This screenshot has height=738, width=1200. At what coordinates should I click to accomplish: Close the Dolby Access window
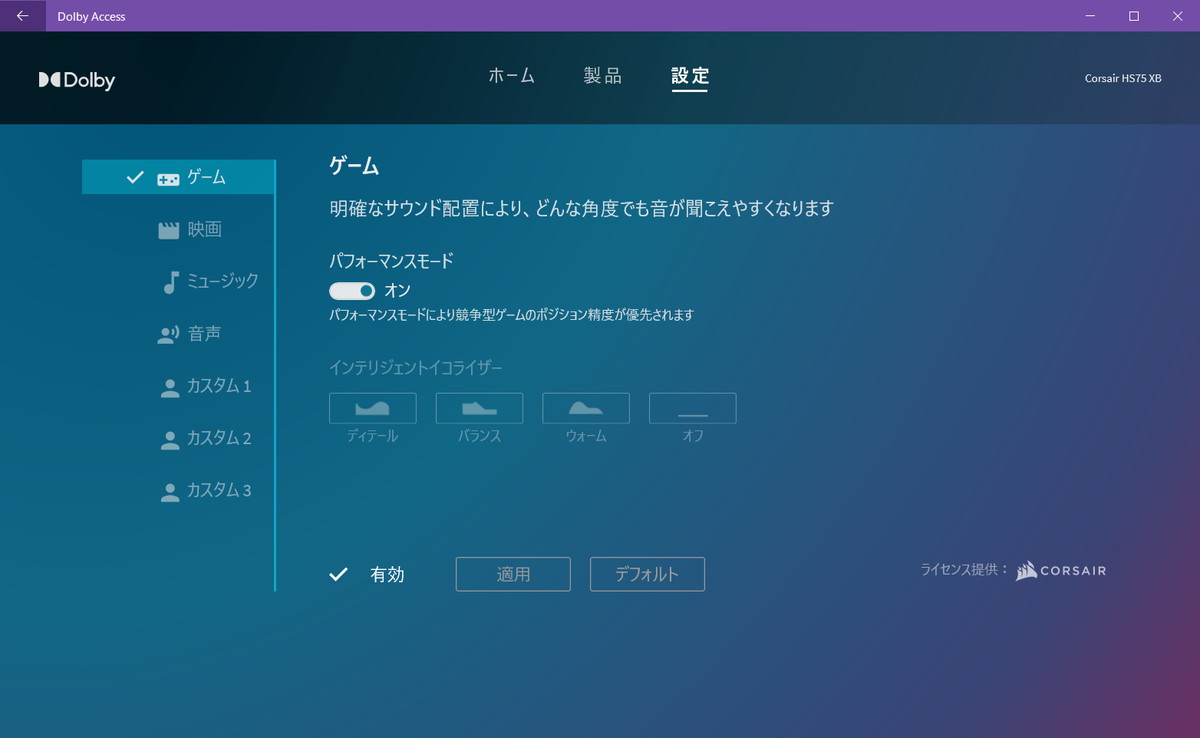[x=1179, y=16]
